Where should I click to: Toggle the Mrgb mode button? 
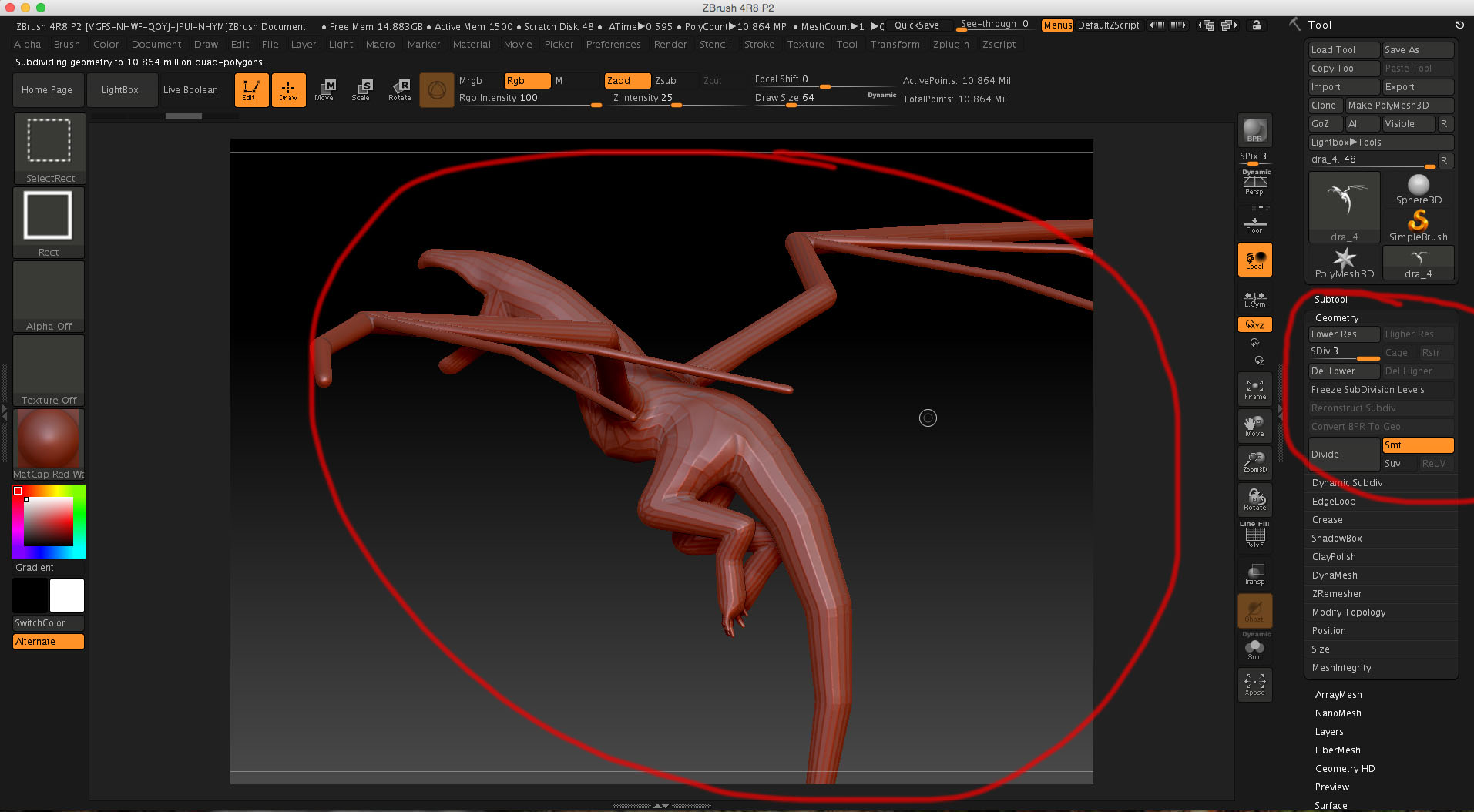click(479, 81)
